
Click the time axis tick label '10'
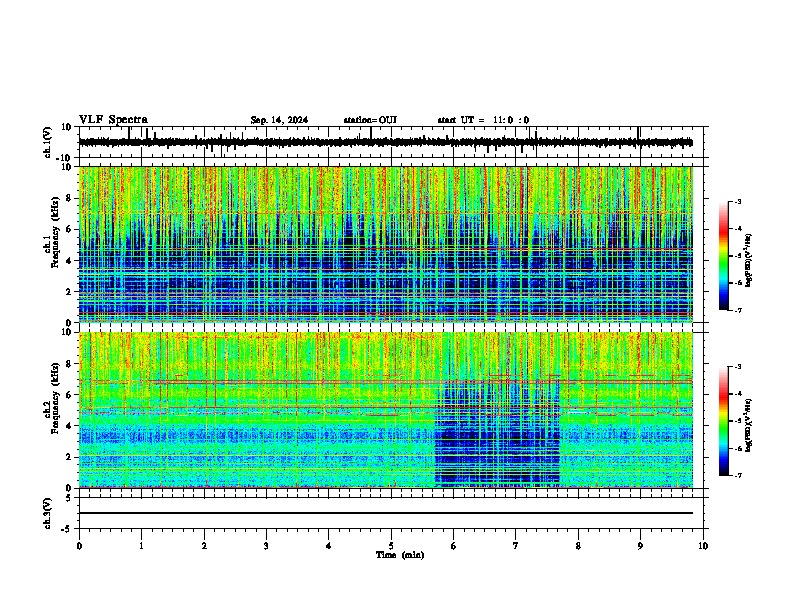pyautogui.click(x=703, y=546)
